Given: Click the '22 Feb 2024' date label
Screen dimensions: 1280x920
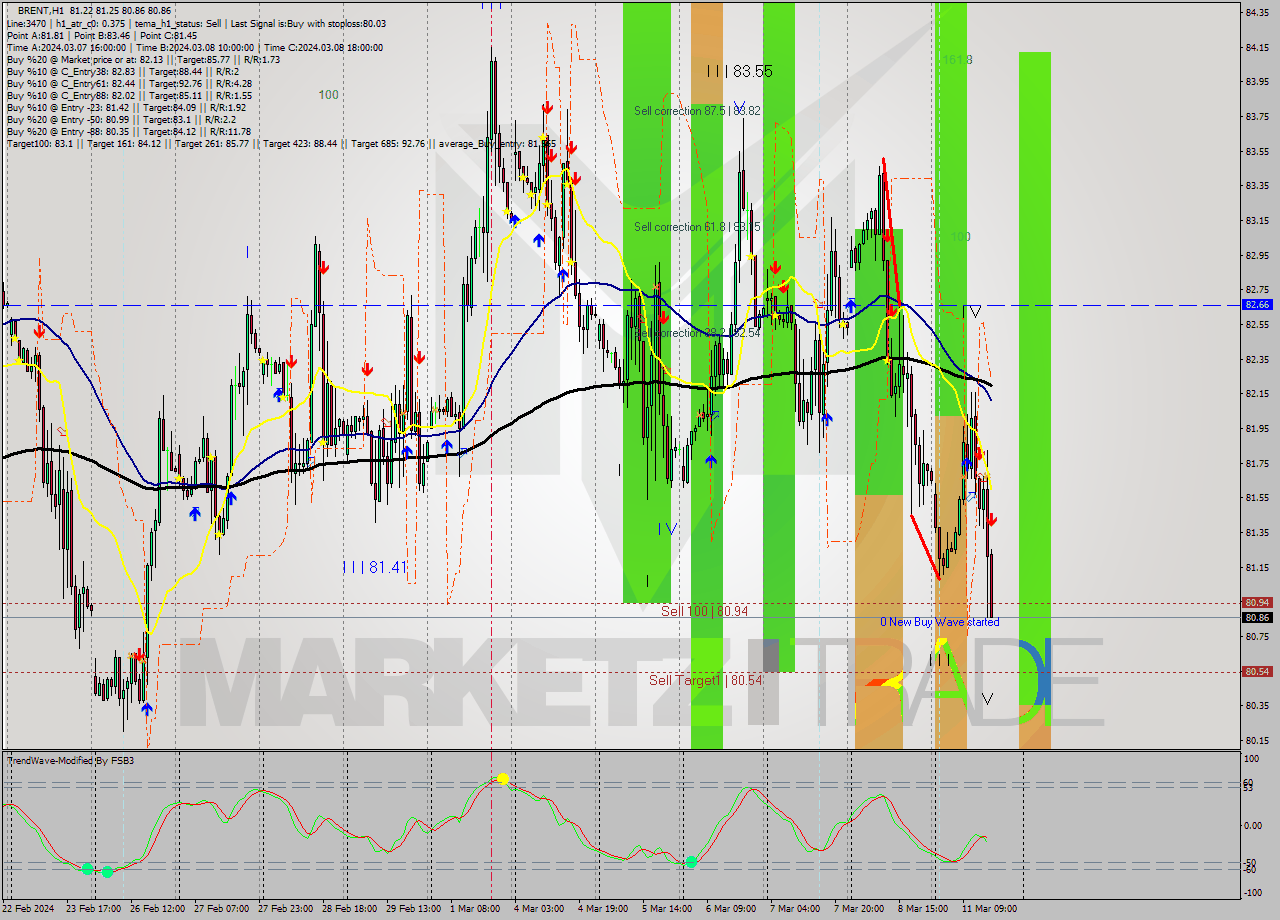Looking at the screenshot, I should tap(30, 908).
